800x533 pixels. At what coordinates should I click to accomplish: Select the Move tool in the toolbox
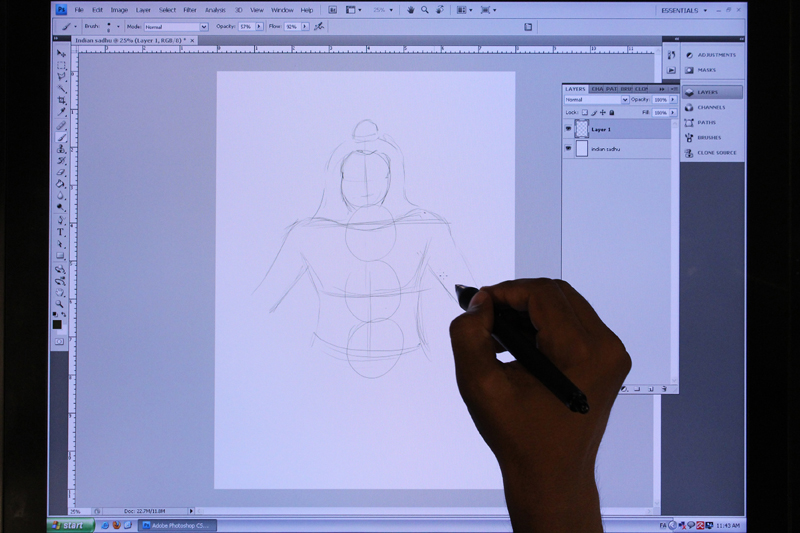(61, 53)
